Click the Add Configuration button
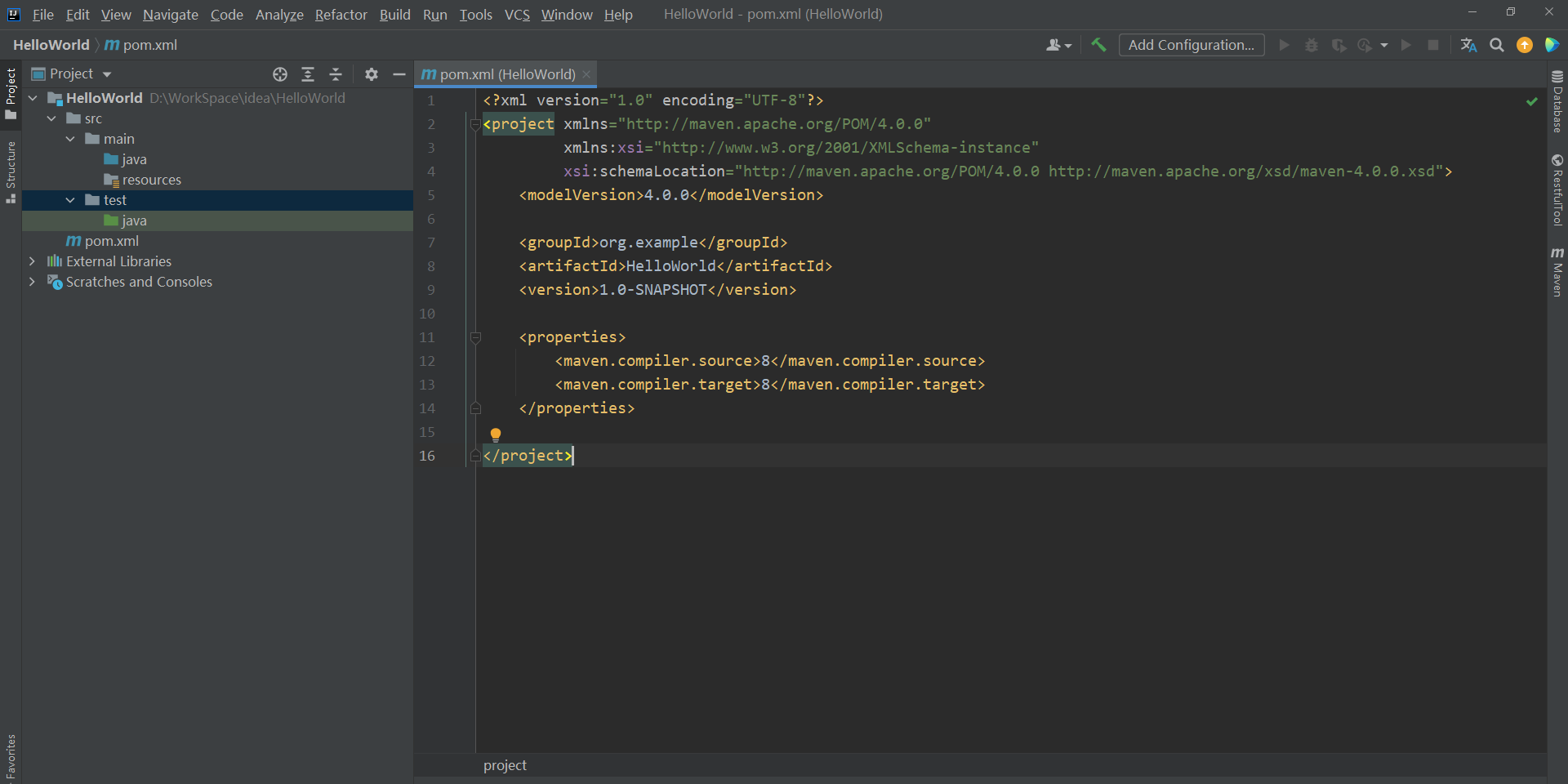The image size is (1568, 784). 1191,45
